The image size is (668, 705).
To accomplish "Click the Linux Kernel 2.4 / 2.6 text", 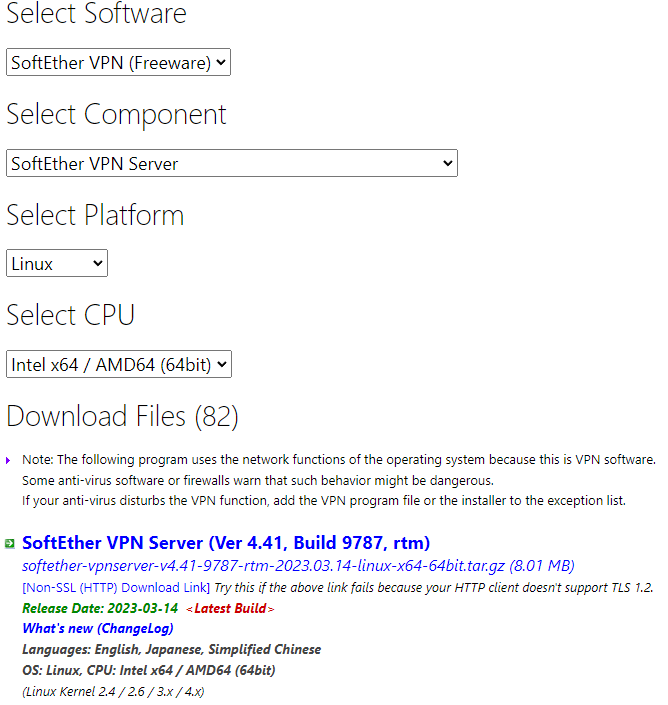I will coord(113,692).
